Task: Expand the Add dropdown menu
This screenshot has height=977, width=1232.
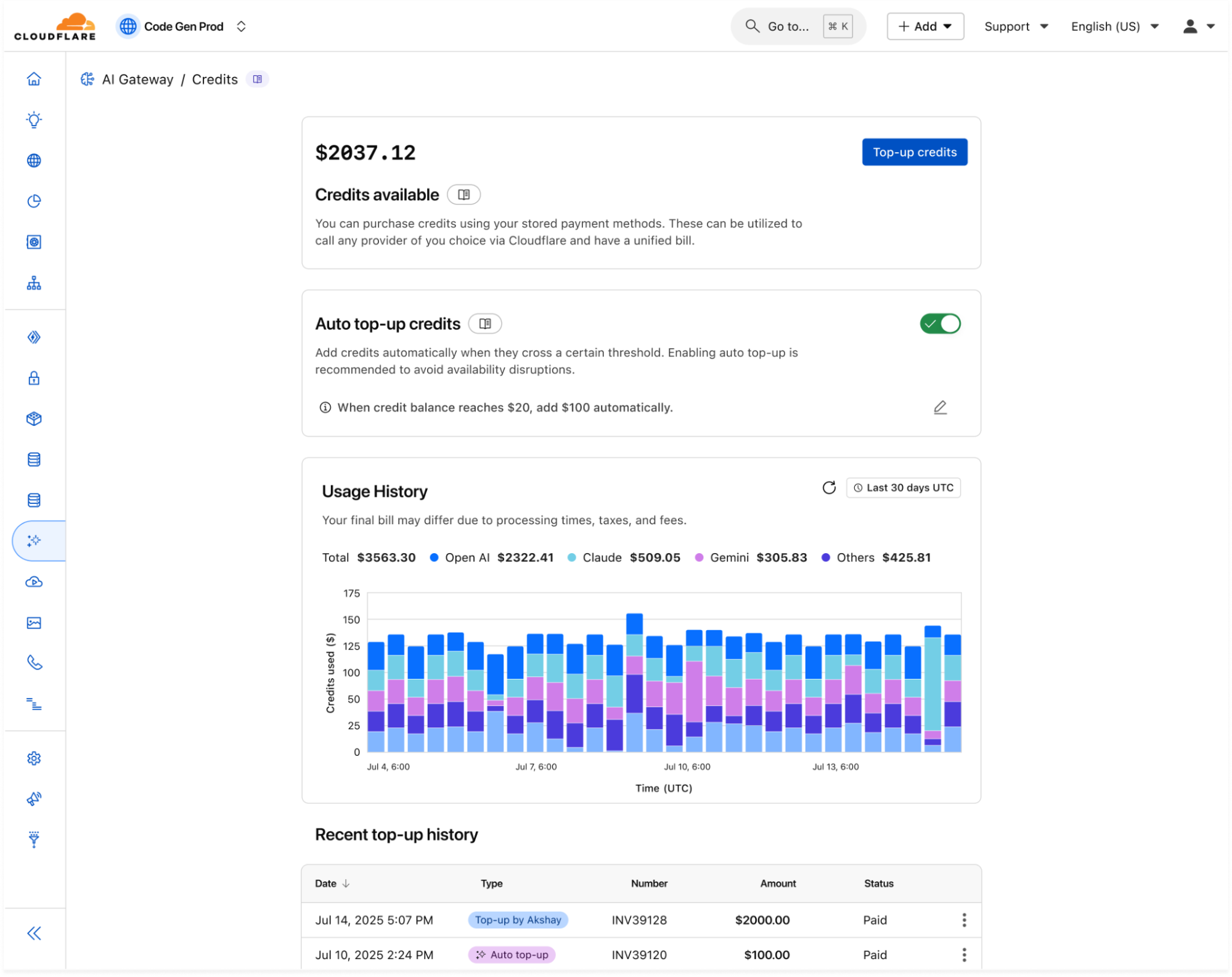Action: tap(924, 26)
